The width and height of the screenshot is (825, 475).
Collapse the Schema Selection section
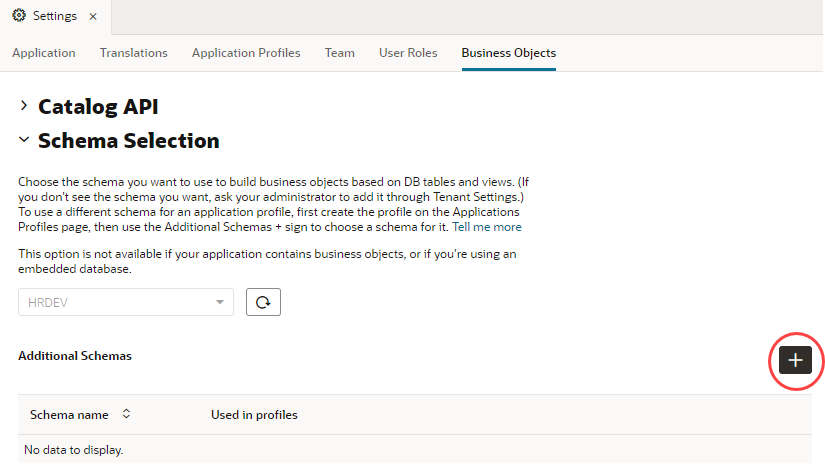coord(24,140)
